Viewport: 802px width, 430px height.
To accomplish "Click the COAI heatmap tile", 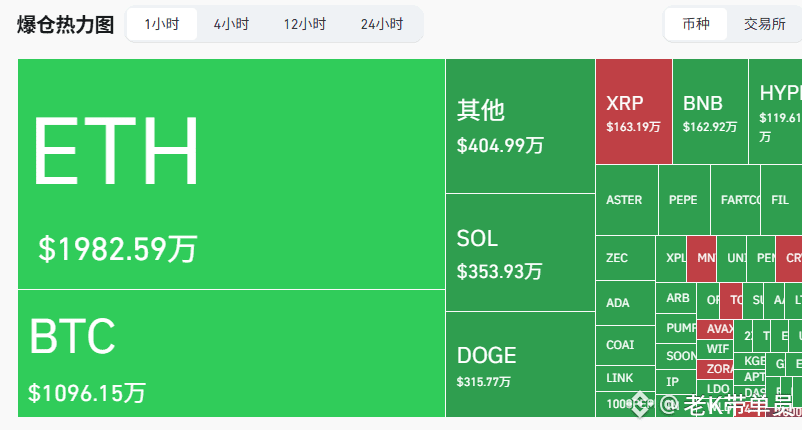I will [x=626, y=345].
